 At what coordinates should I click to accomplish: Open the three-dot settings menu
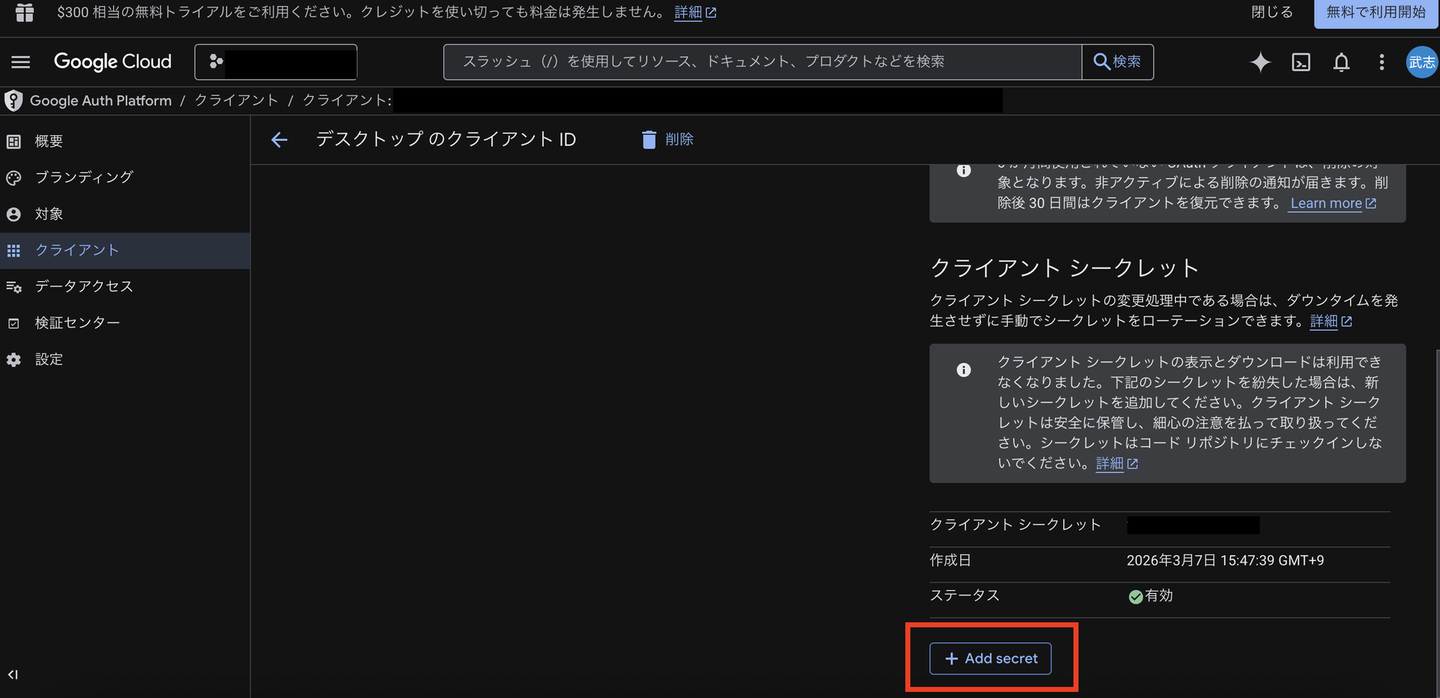click(x=1382, y=62)
